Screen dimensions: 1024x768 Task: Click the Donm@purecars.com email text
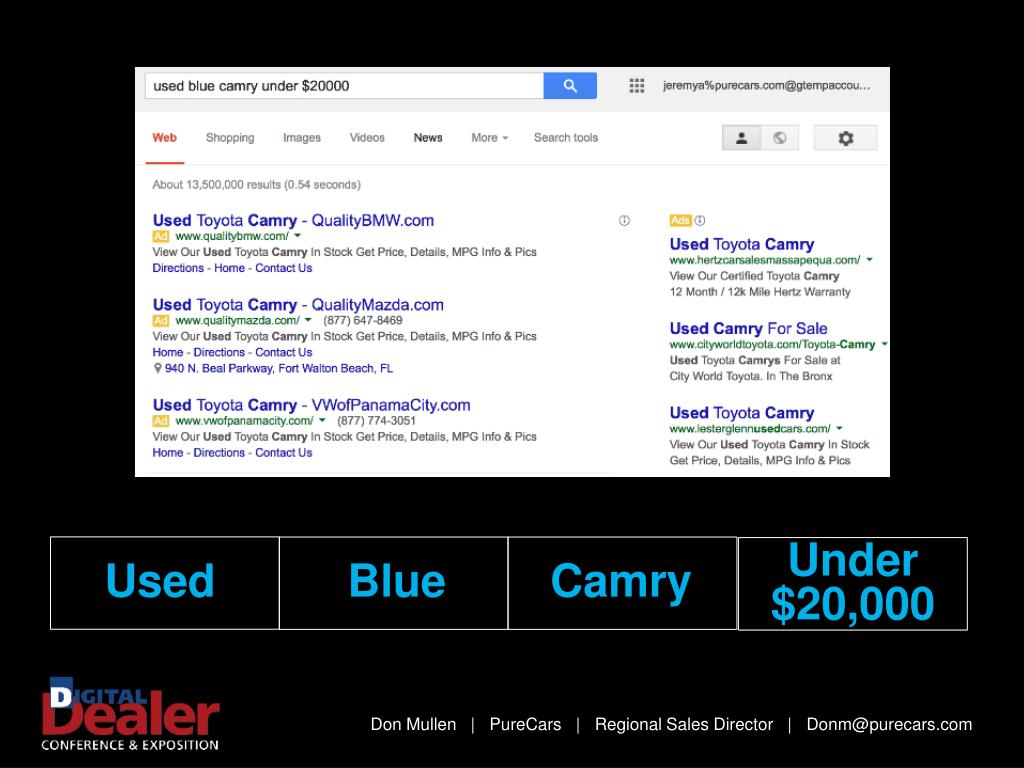[x=889, y=724]
